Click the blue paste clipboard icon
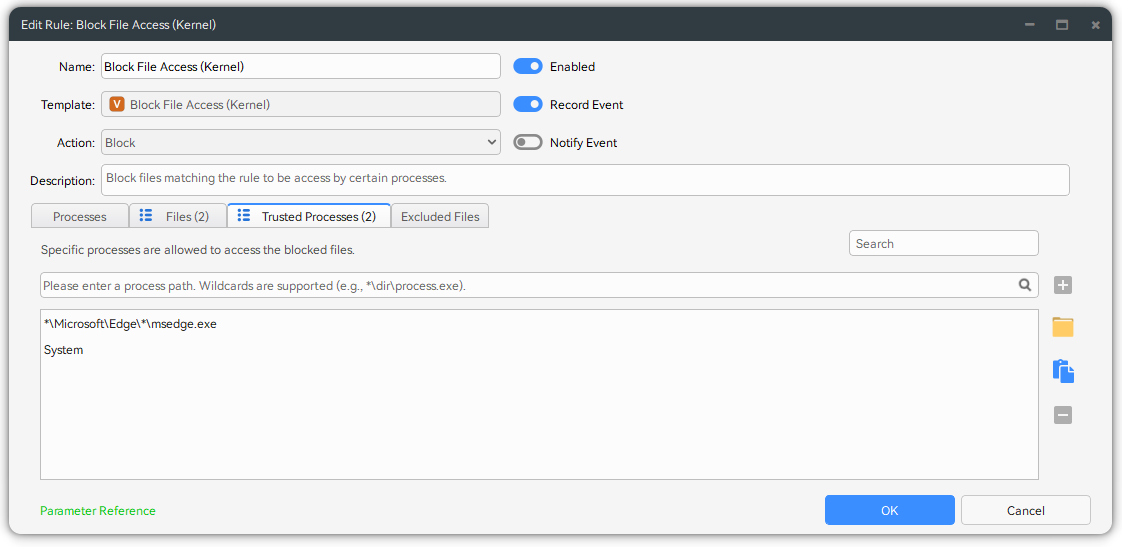 (1063, 371)
